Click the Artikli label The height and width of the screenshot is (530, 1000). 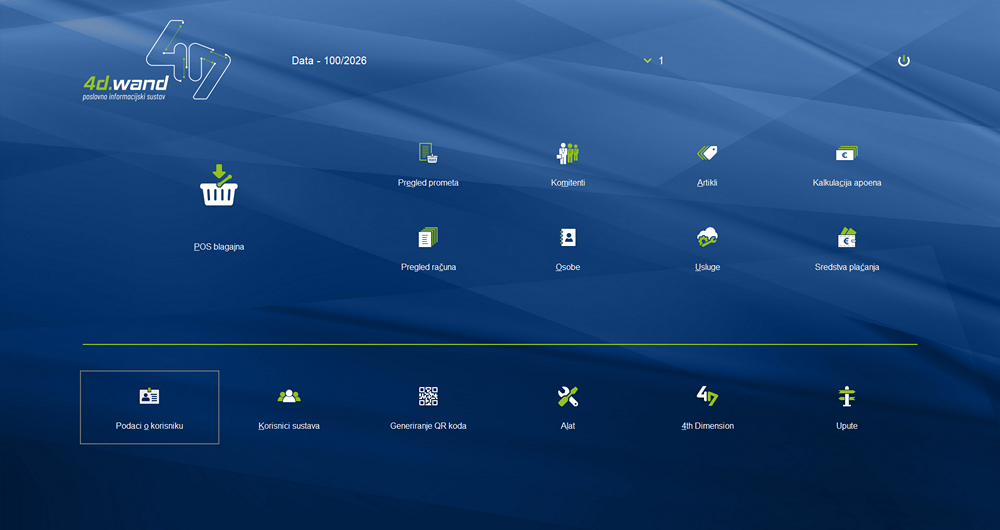pyautogui.click(x=707, y=183)
